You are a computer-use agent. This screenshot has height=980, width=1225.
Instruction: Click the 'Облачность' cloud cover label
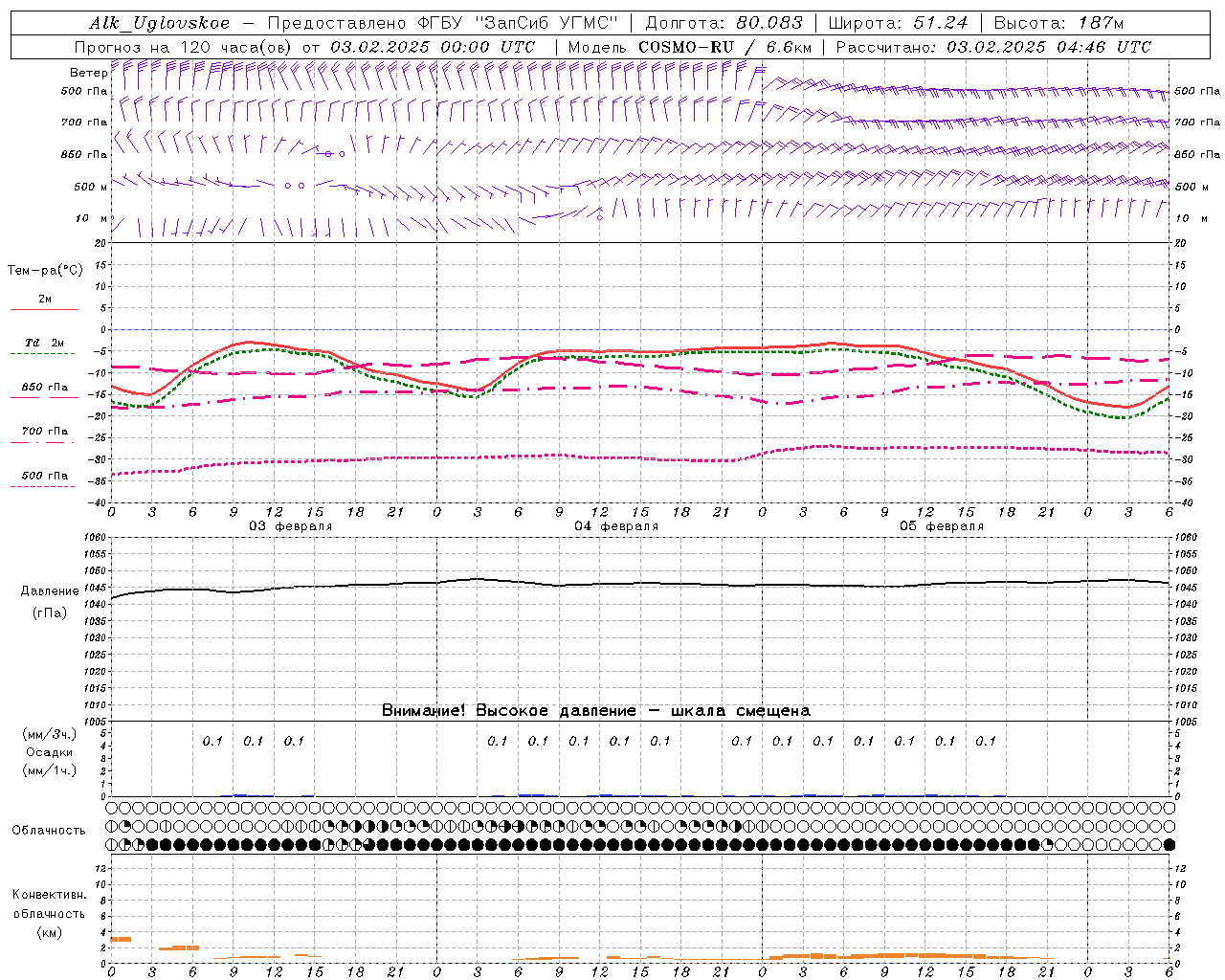pyautogui.click(x=49, y=831)
